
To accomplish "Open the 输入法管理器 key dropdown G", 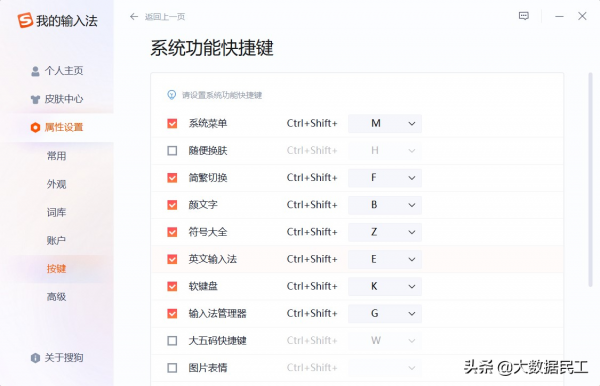I will click(x=385, y=314).
